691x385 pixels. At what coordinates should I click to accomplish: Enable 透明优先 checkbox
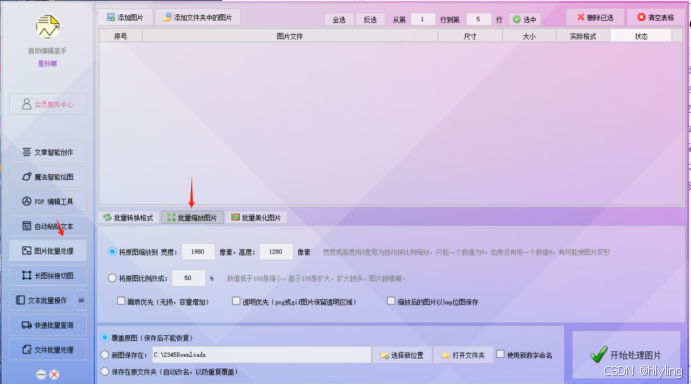pos(236,301)
